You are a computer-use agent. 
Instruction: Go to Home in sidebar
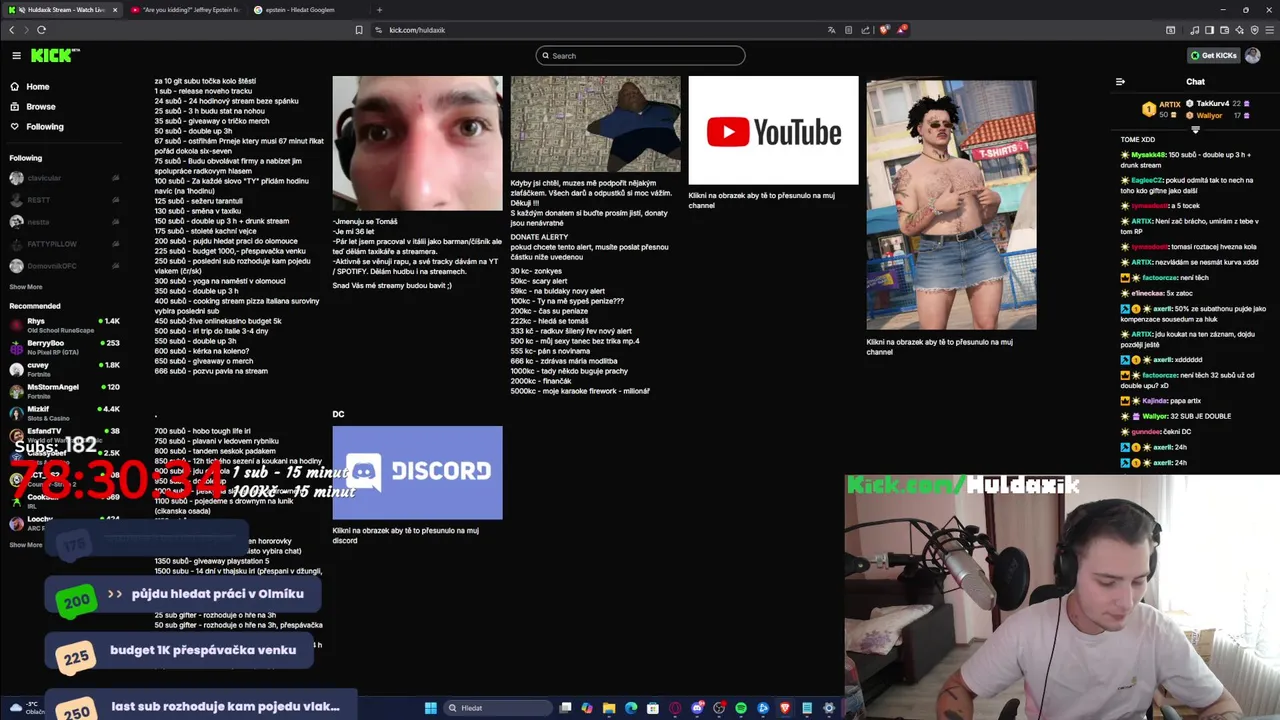pyautogui.click(x=37, y=87)
